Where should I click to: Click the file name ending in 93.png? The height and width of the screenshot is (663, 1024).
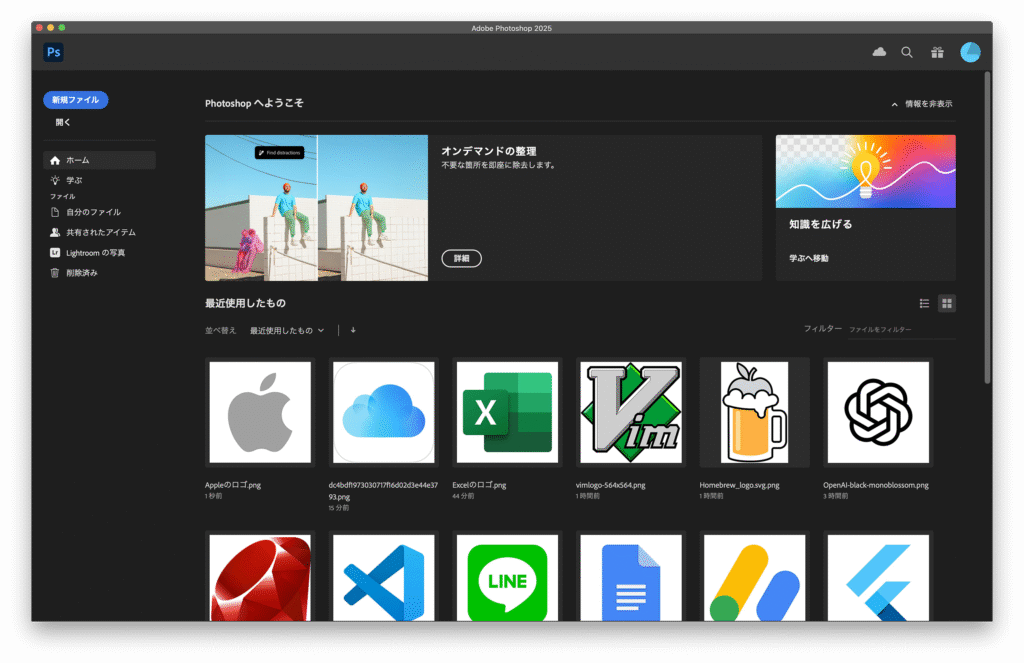pos(383,491)
